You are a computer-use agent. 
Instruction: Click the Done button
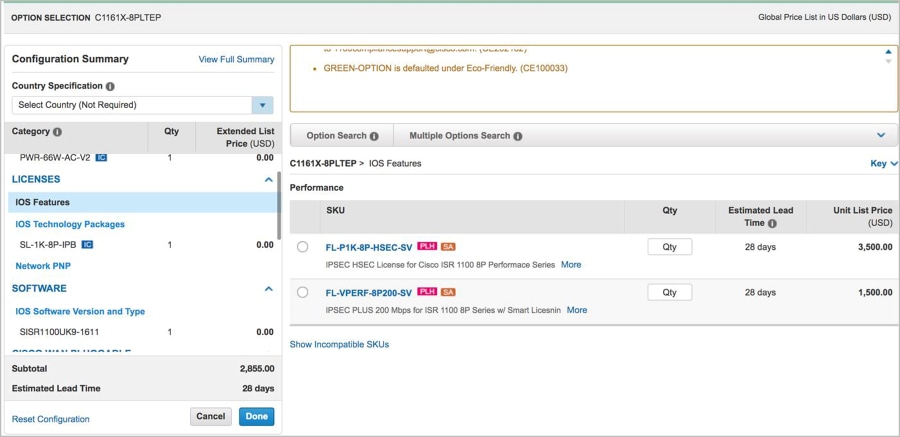pyautogui.click(x=257, y=416)
